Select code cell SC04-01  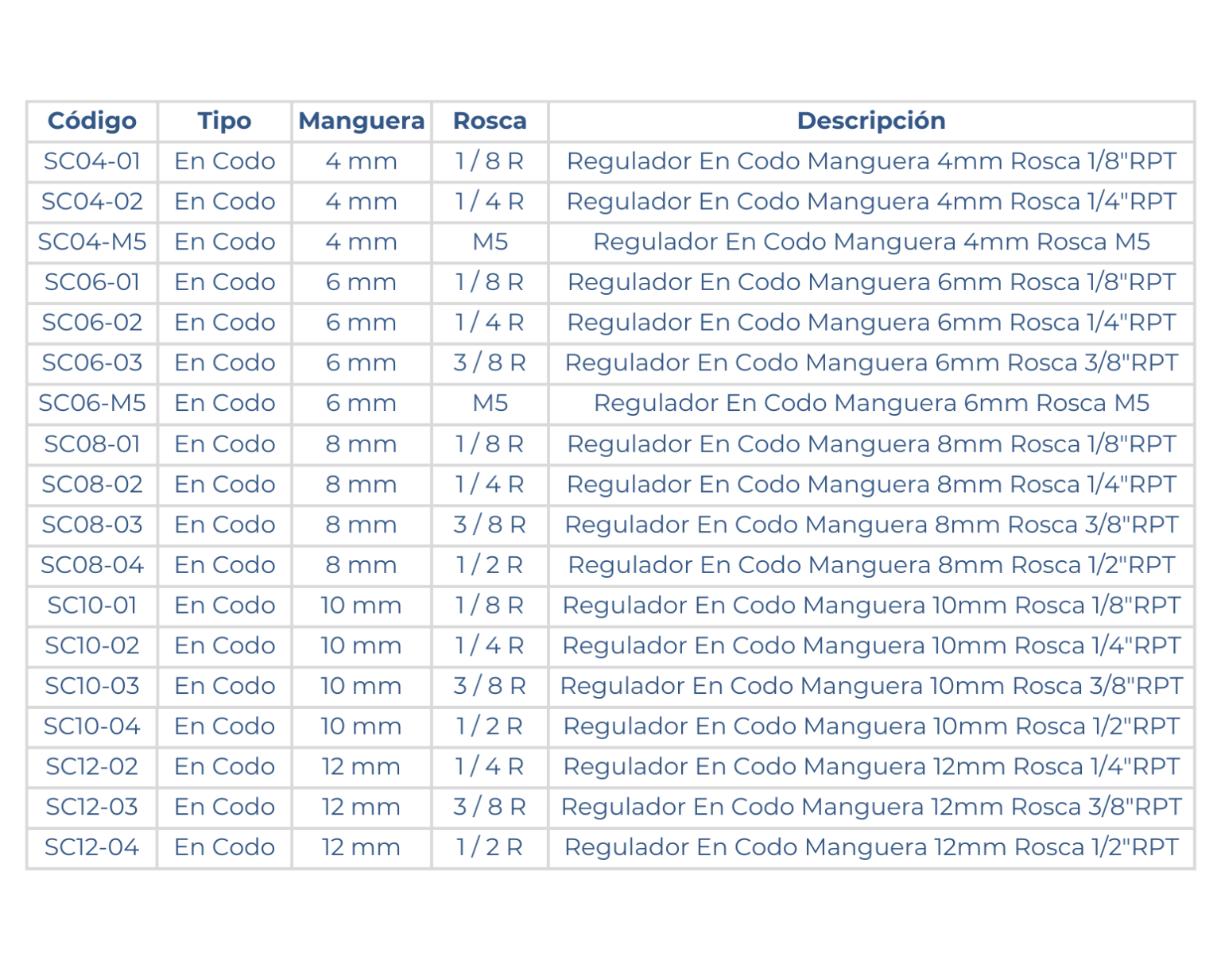pyautogui.click(x=92, y=161)
